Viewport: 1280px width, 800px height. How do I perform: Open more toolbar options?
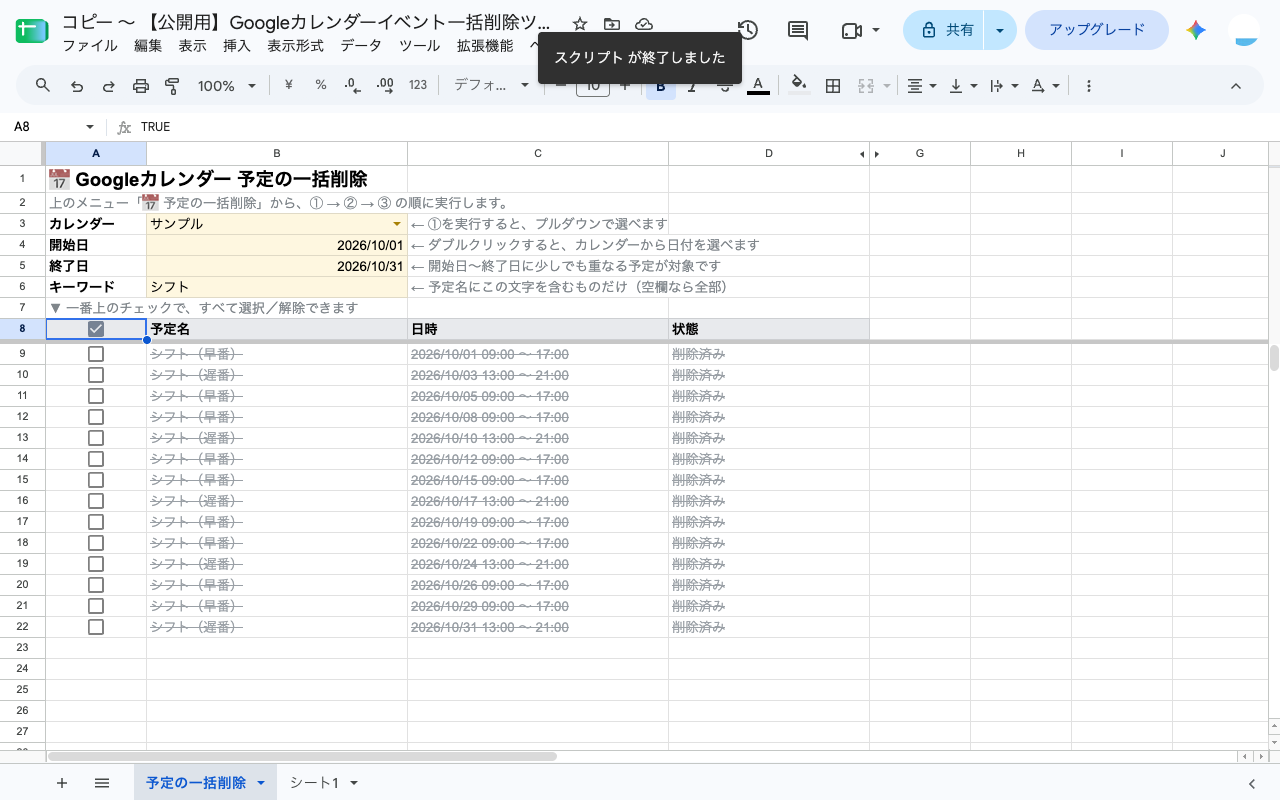tap(1089, 86)
